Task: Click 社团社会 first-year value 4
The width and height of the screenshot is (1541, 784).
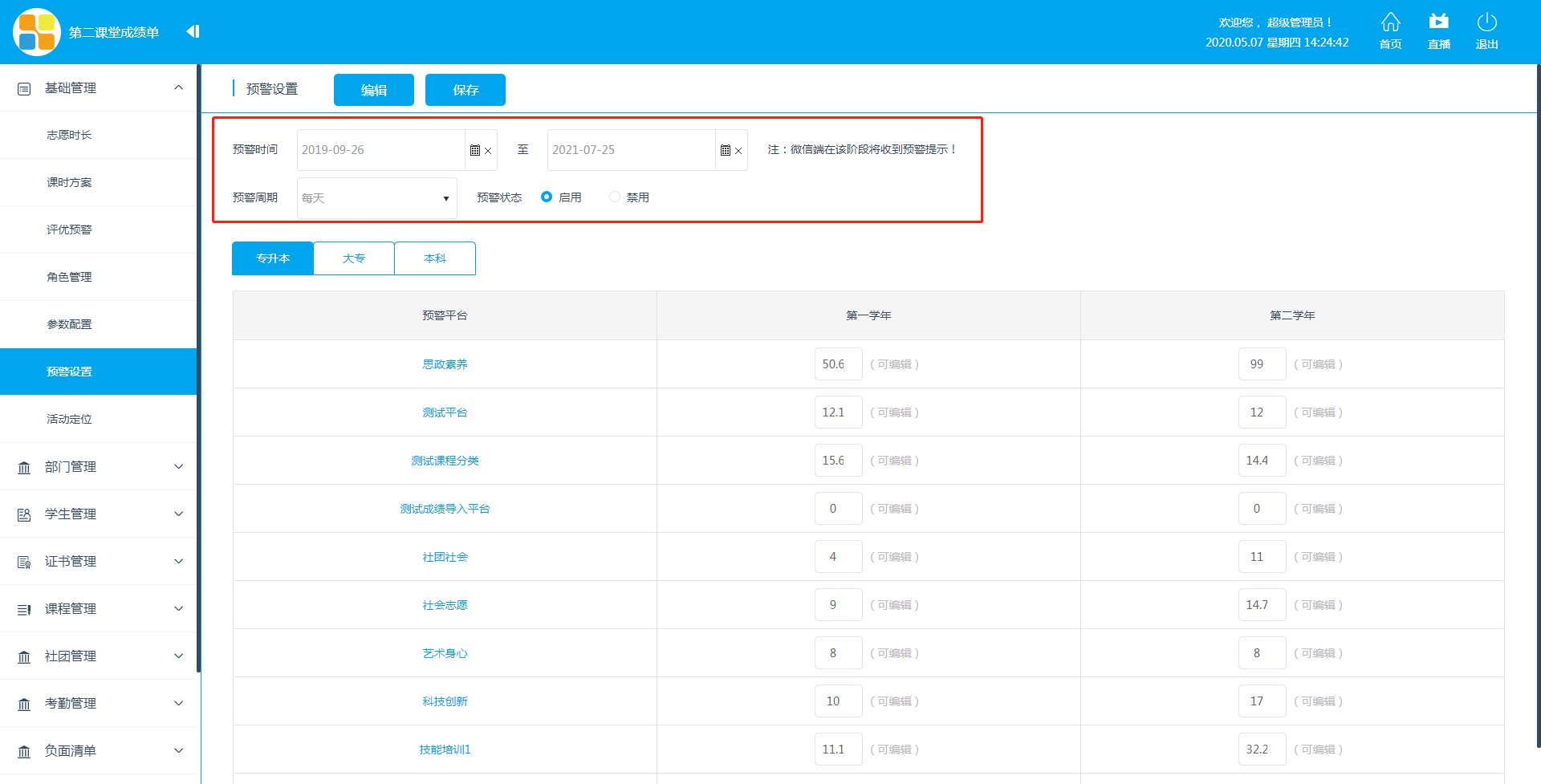Action: click(839, 557)
